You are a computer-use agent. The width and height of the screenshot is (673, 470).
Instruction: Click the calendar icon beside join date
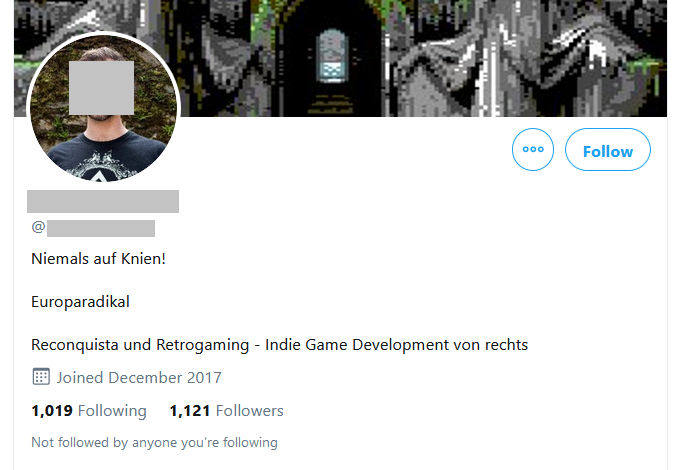point(41,377)
